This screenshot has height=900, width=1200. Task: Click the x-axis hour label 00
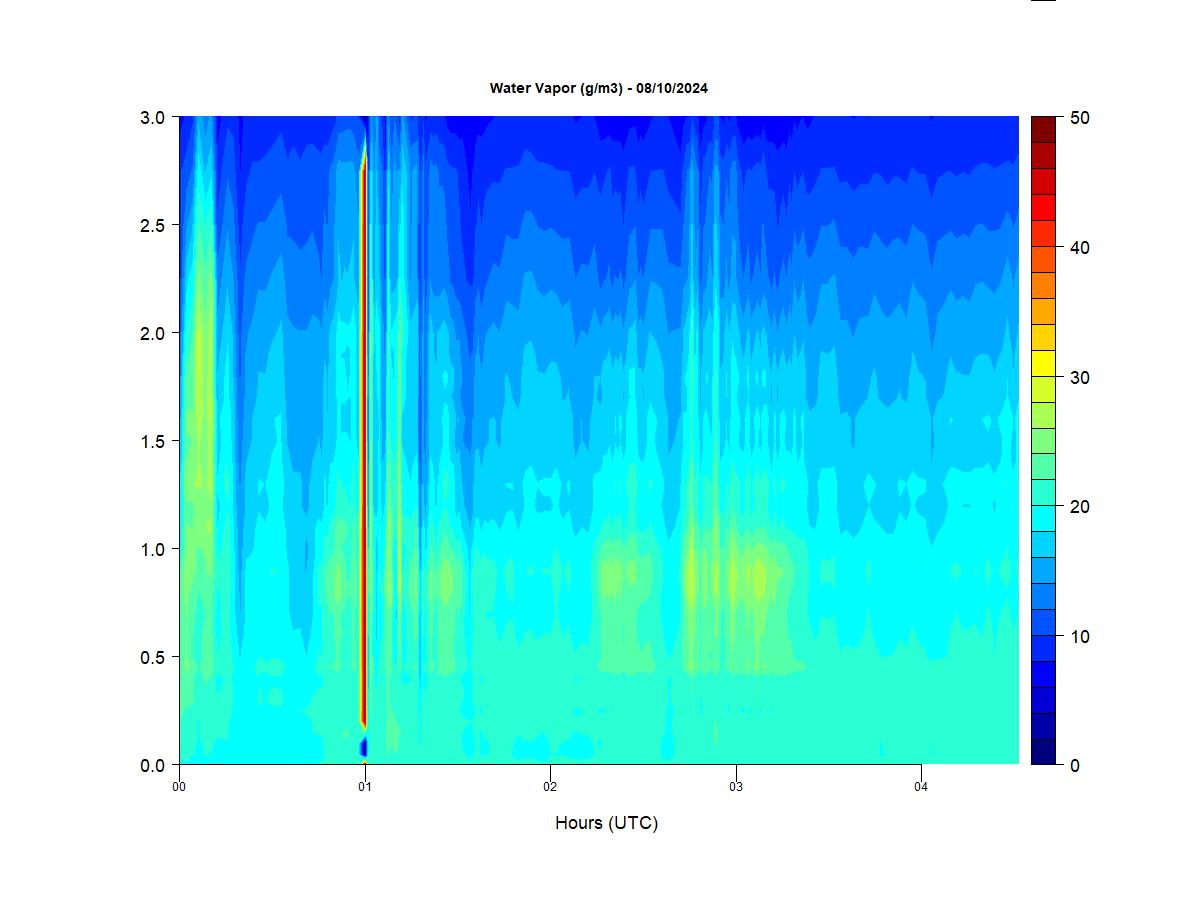tap(179, 787)
